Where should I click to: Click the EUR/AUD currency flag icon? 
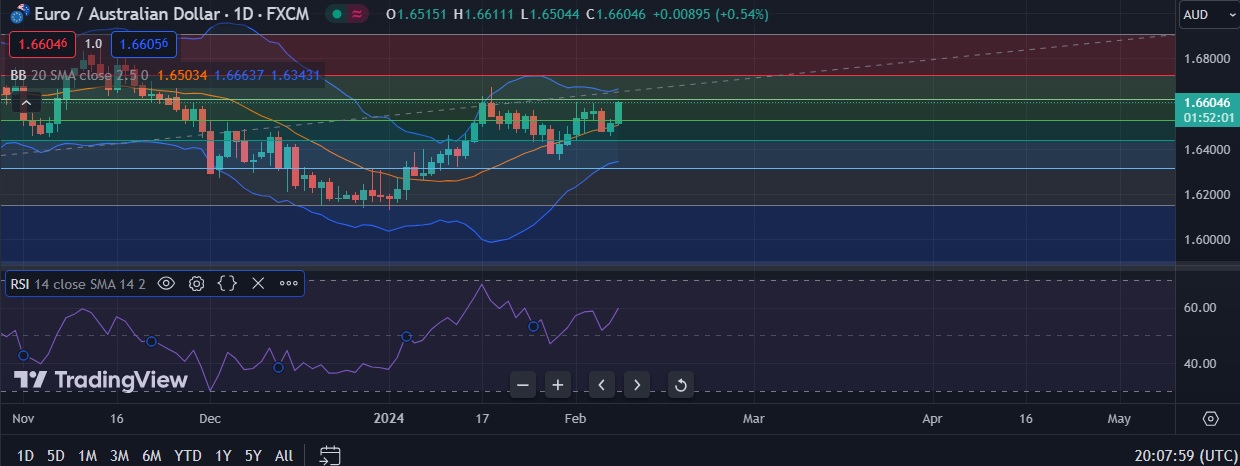point(19,14)
